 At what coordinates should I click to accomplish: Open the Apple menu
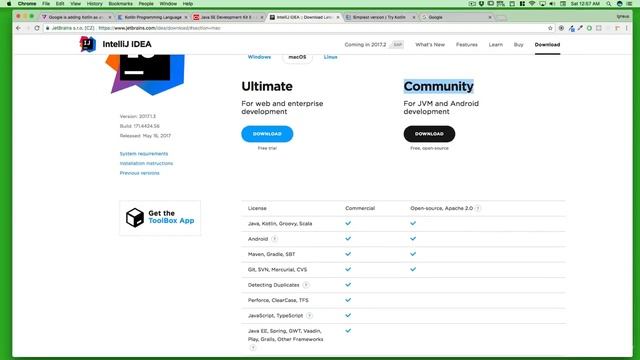pyautogui.click(x=9, y=4)
